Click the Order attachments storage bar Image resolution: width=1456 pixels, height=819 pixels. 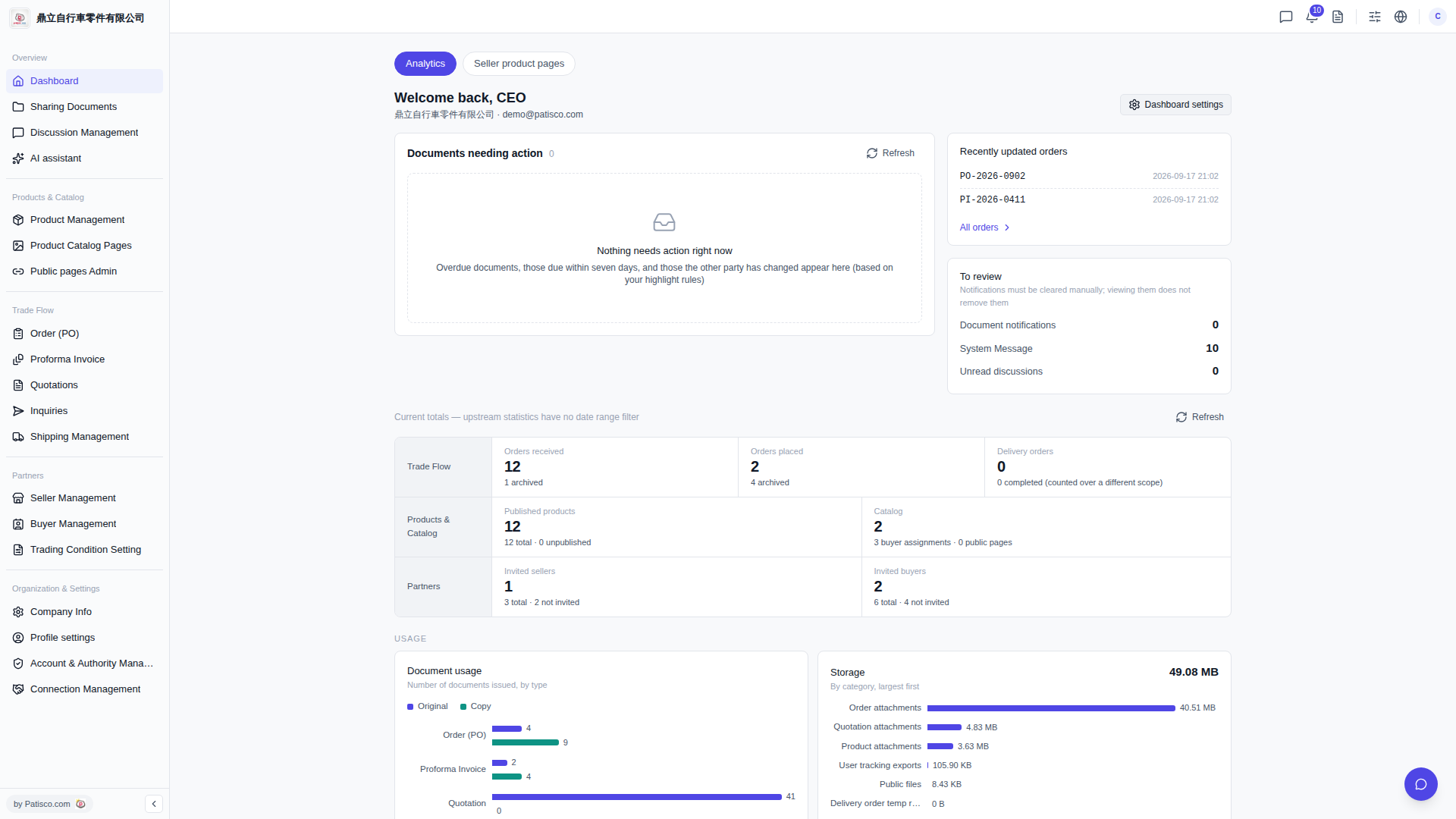(1051, 708)
